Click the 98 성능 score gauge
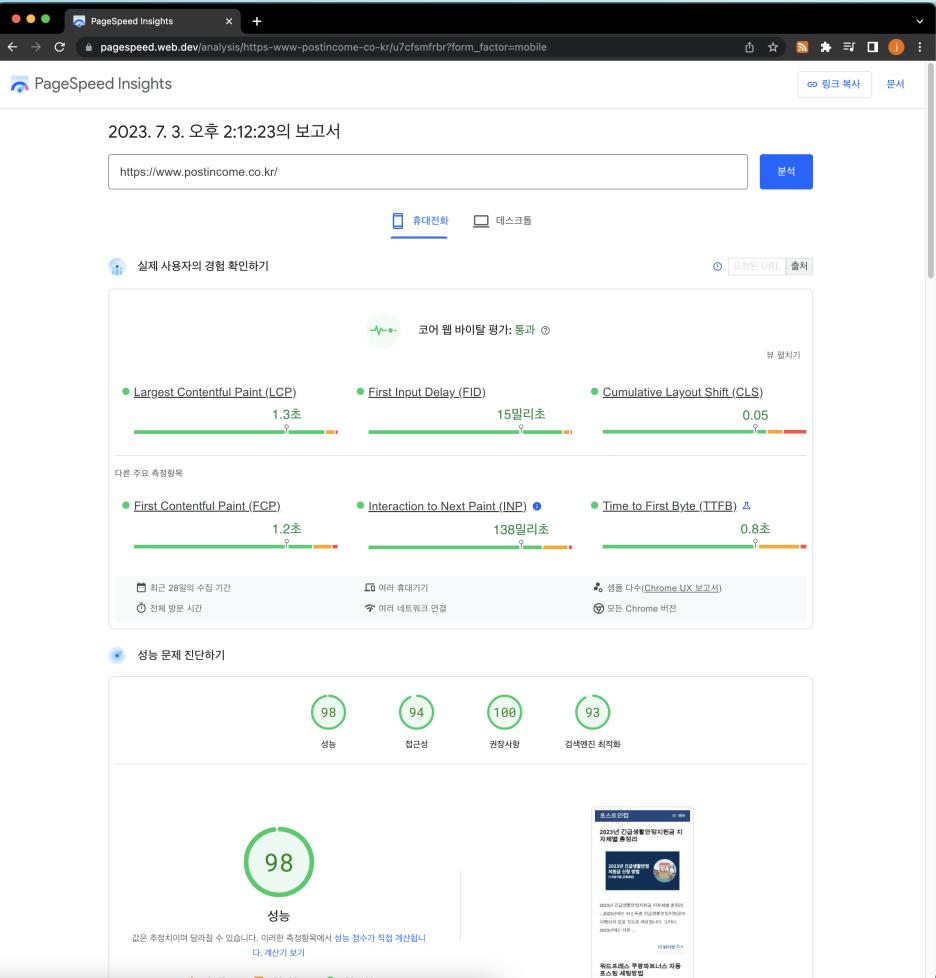The width and height of the screenshot is (936, 978). click(x=328, y=713)
